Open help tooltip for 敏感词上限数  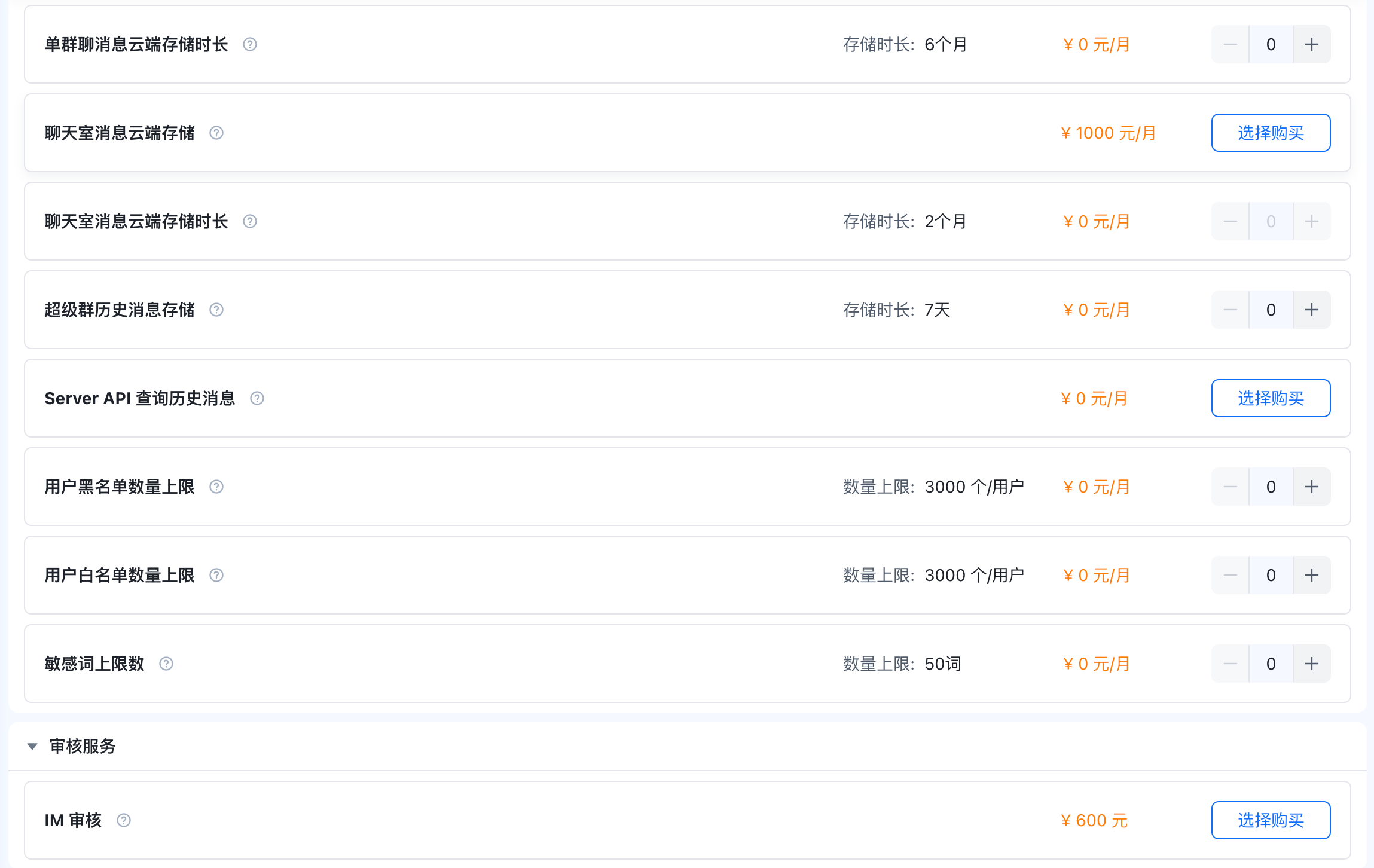166,664
